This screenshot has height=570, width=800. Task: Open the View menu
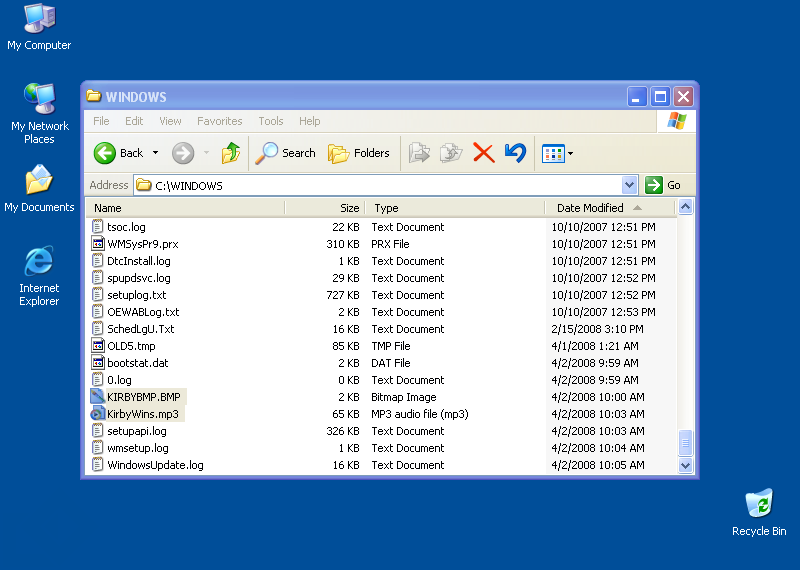tap(170, 121)
